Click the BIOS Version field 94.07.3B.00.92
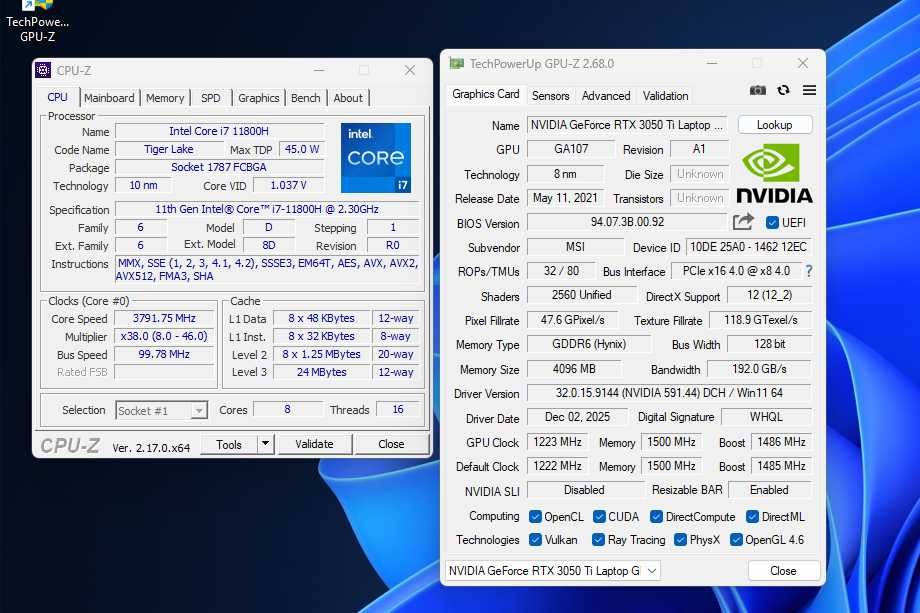This screenshot has width=920, height=613. tap(627, 222)
